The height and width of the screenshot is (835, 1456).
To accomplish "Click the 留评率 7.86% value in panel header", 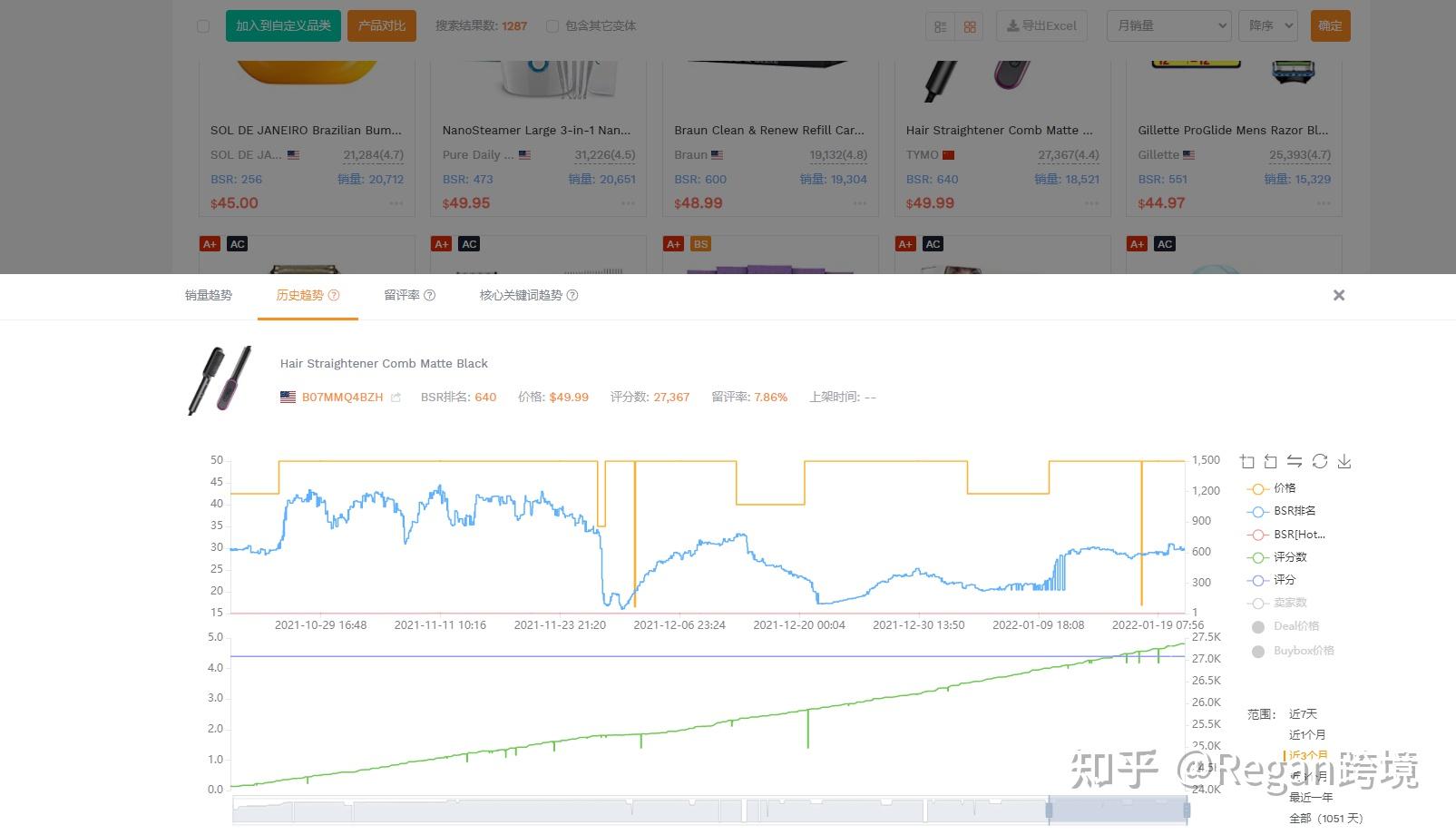I will point(771,398).
